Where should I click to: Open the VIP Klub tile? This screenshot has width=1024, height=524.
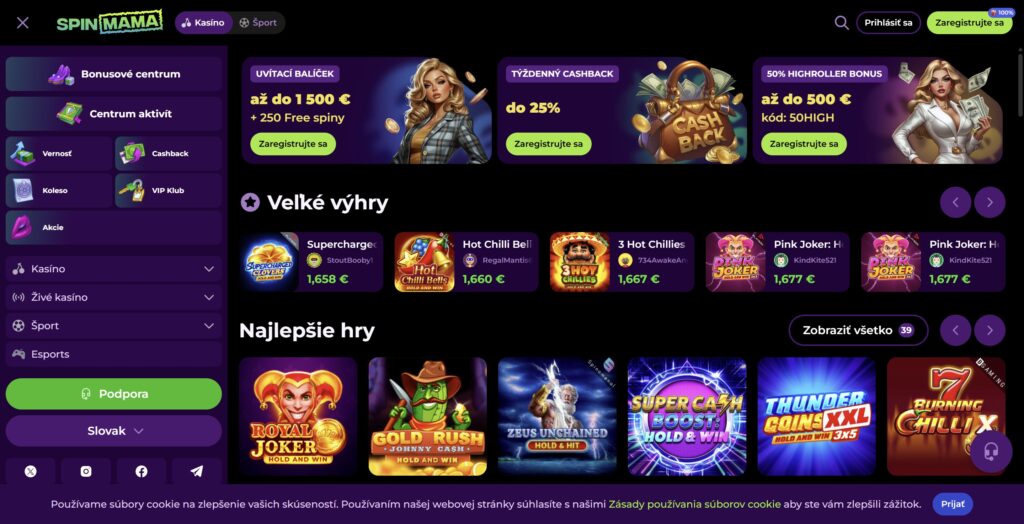pos(168,191)
